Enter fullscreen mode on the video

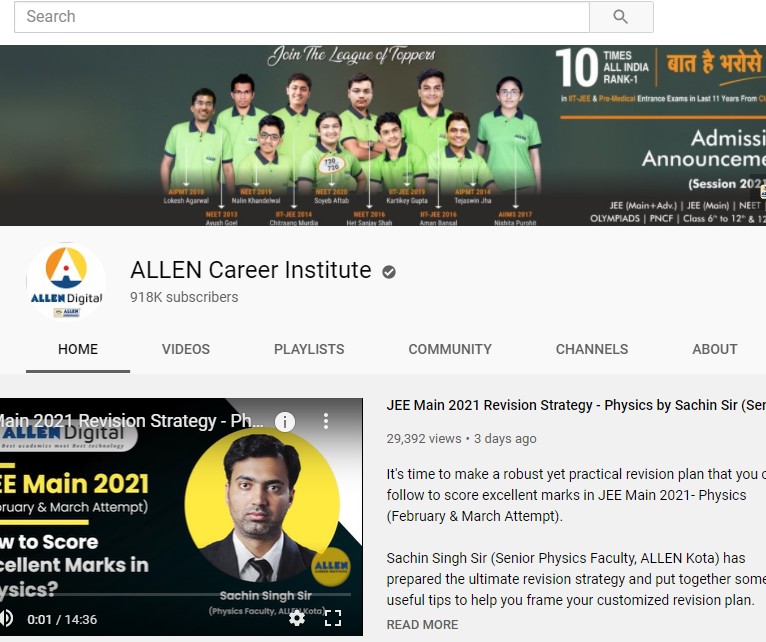coord(333,618)
